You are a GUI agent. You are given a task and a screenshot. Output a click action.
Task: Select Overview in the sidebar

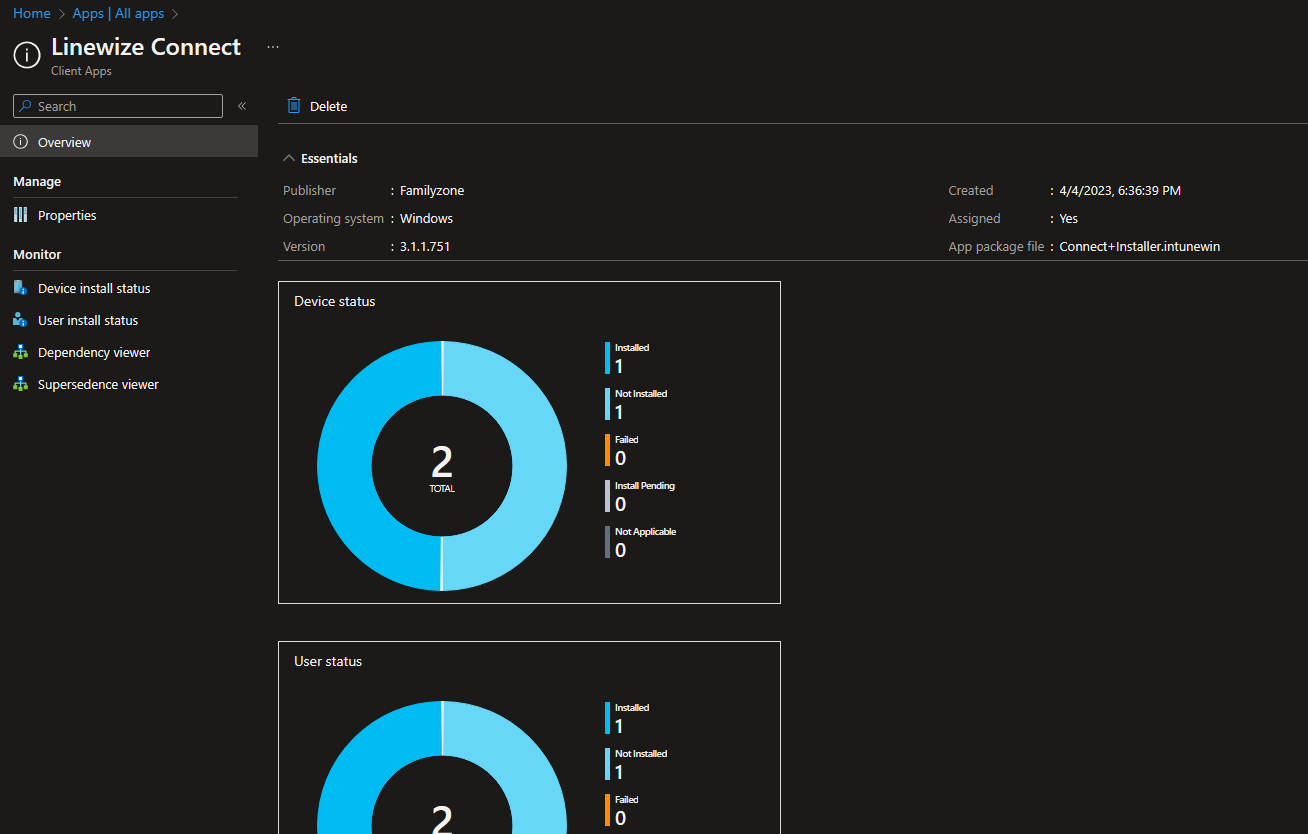[x=129, y=142]
